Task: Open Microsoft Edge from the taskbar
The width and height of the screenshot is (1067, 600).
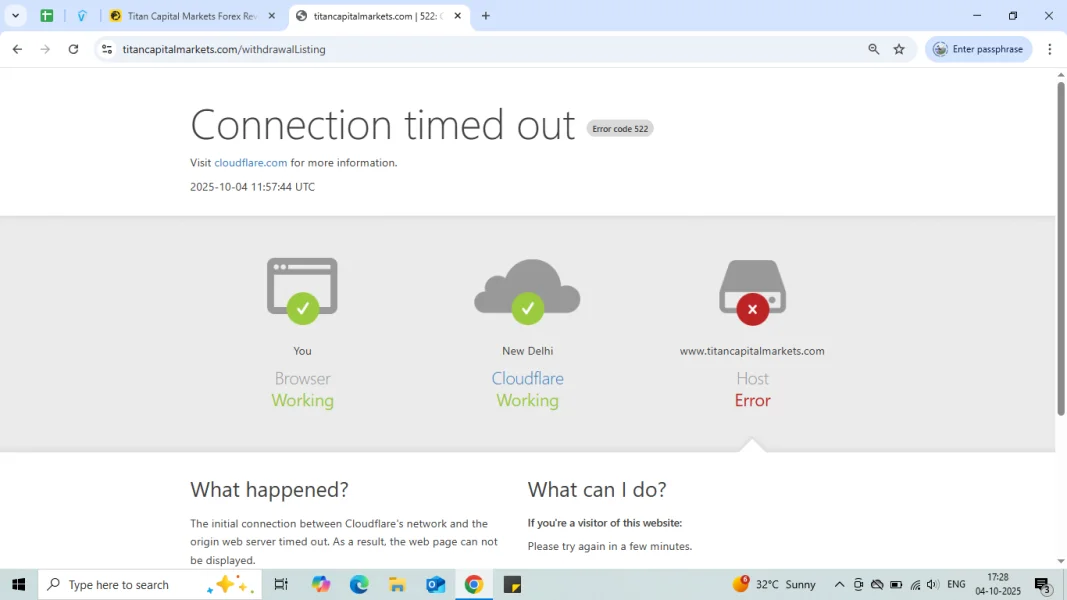Action: [359, 584]
